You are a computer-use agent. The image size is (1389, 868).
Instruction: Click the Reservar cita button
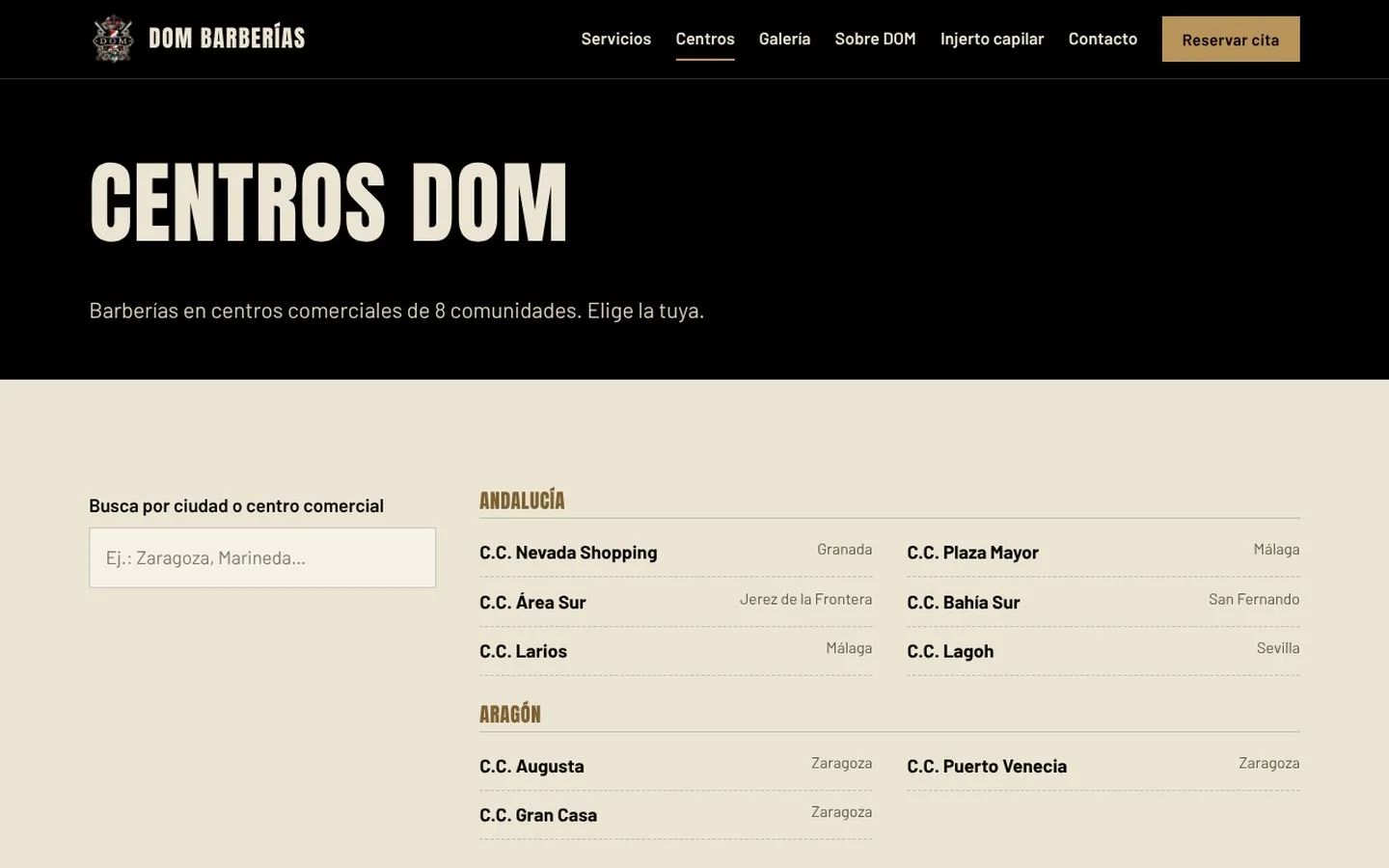coord(1231,40)
